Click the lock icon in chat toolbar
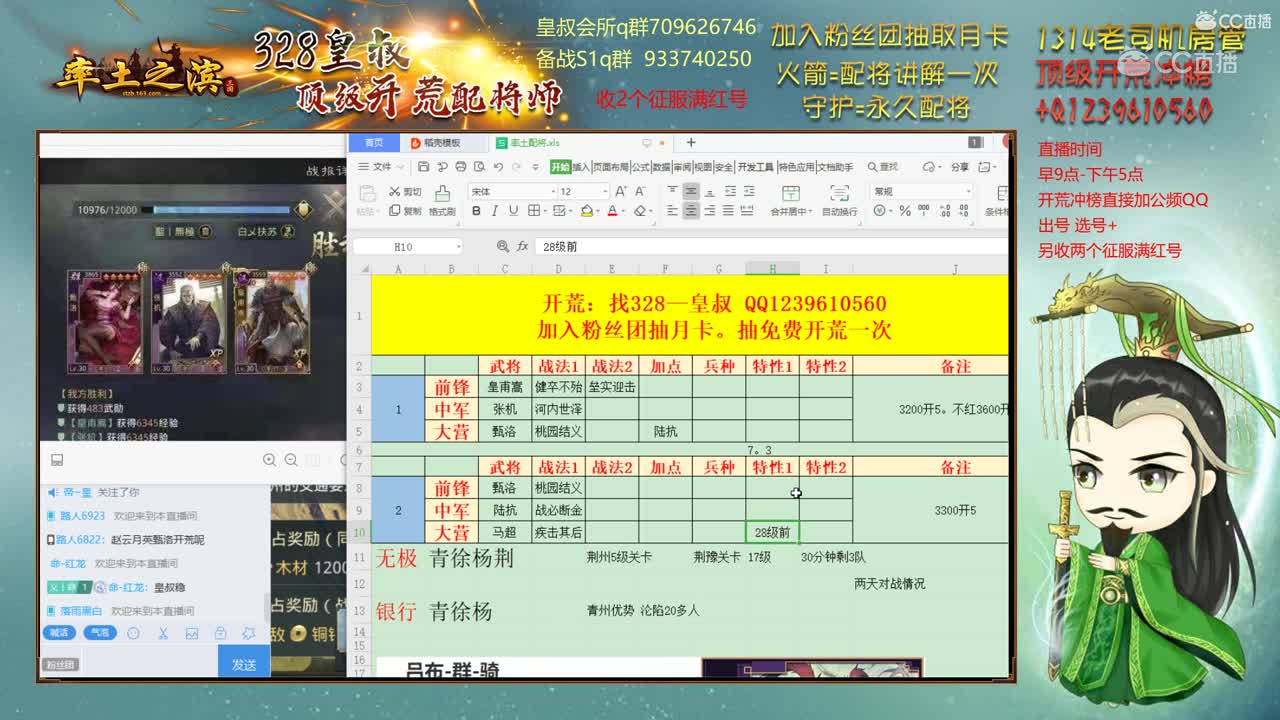This screenshot has width=1280, height=720. pyautogui.click(x=221, y=633)
